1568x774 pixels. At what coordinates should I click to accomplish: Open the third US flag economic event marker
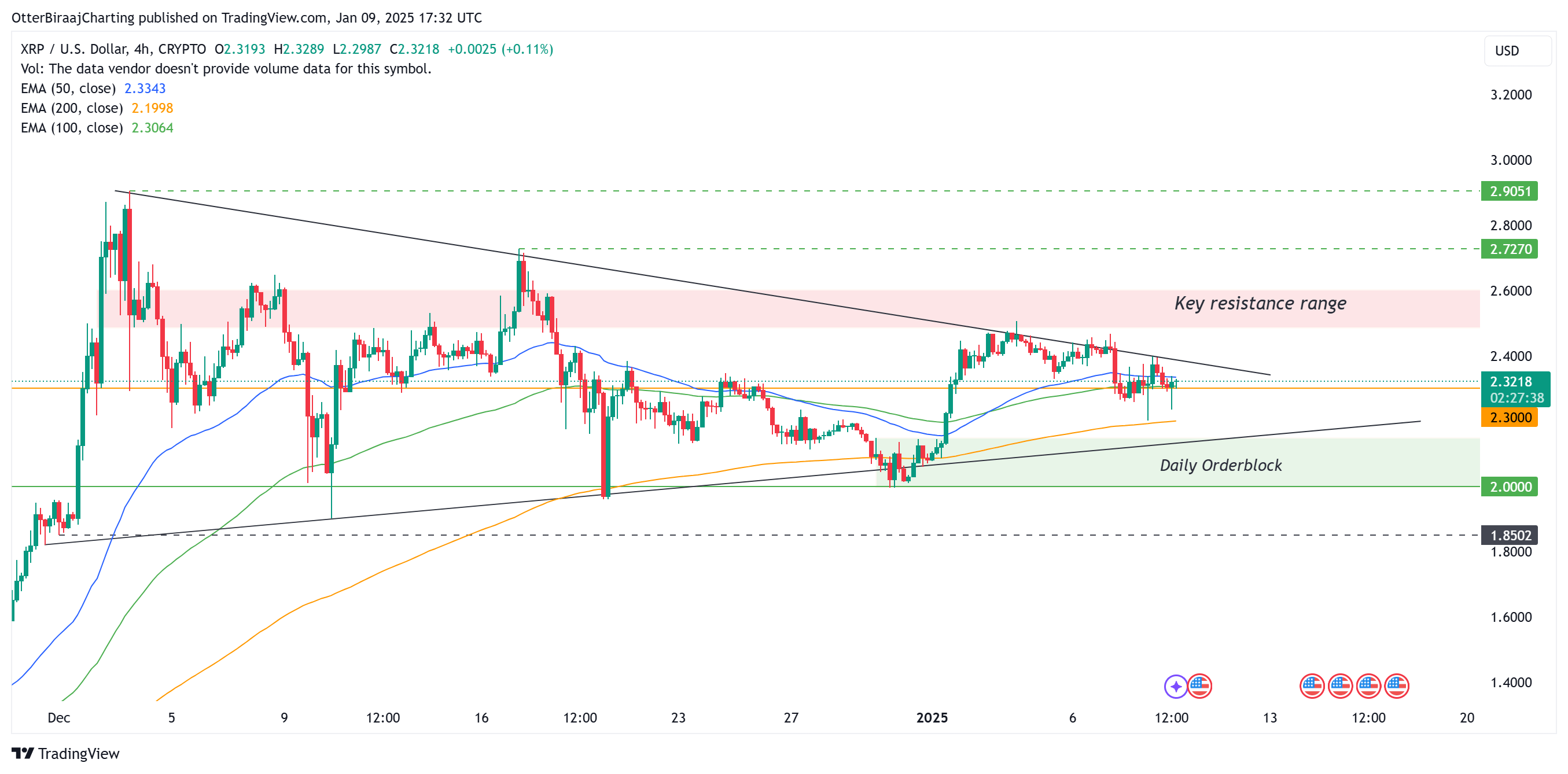pyautogui.click(x=1368, y=685)
